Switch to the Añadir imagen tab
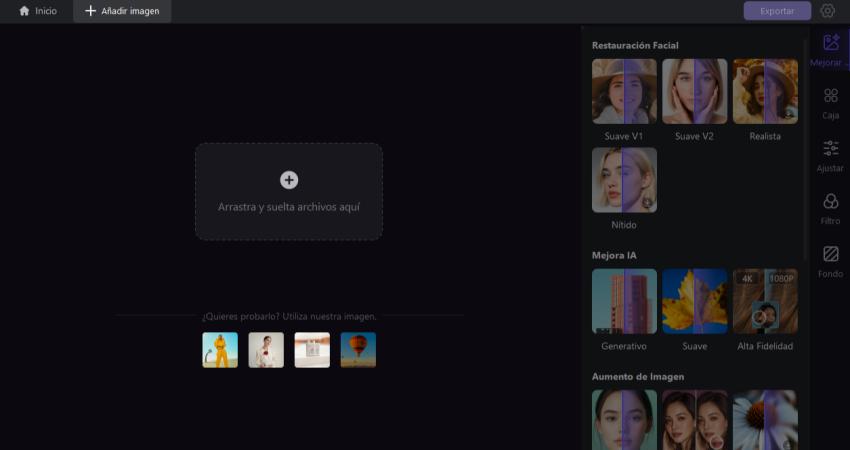Viewport: 850px width, 450px height. click(x=122, y=11)
